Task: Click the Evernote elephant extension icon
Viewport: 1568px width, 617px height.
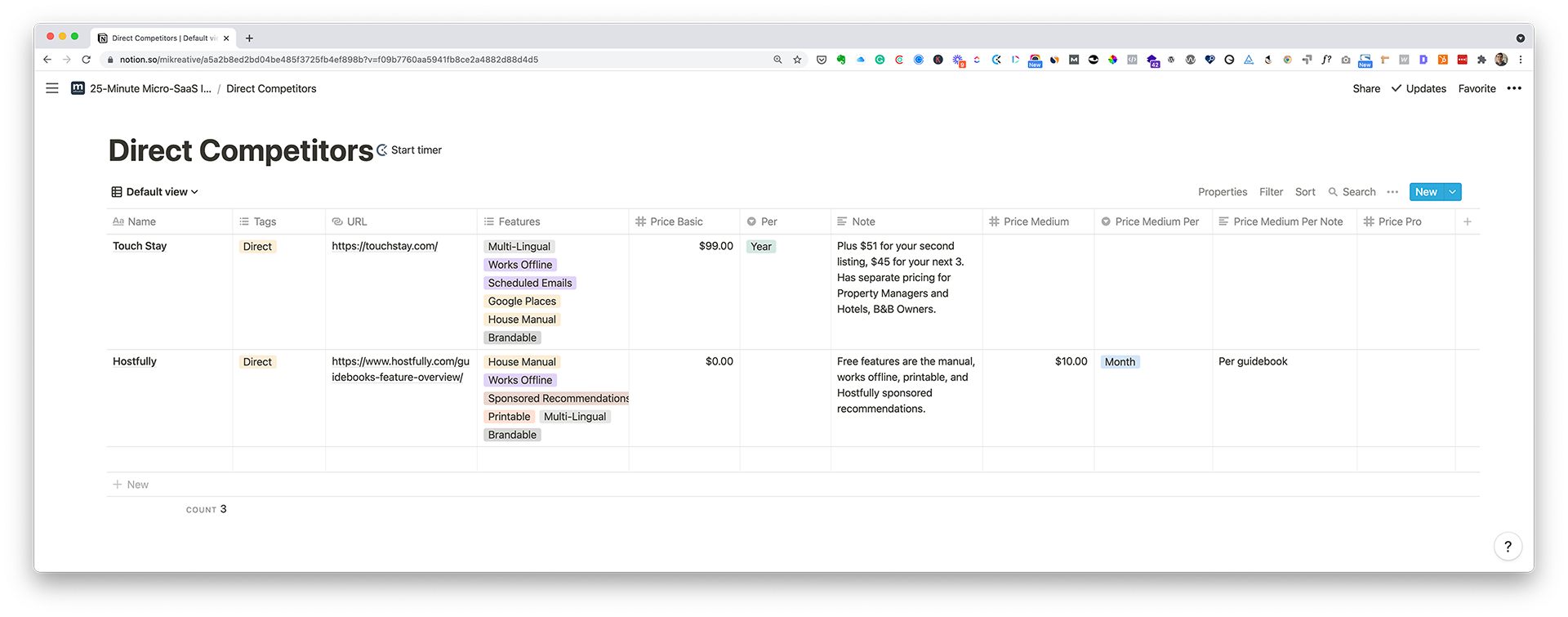Action: 841,60
